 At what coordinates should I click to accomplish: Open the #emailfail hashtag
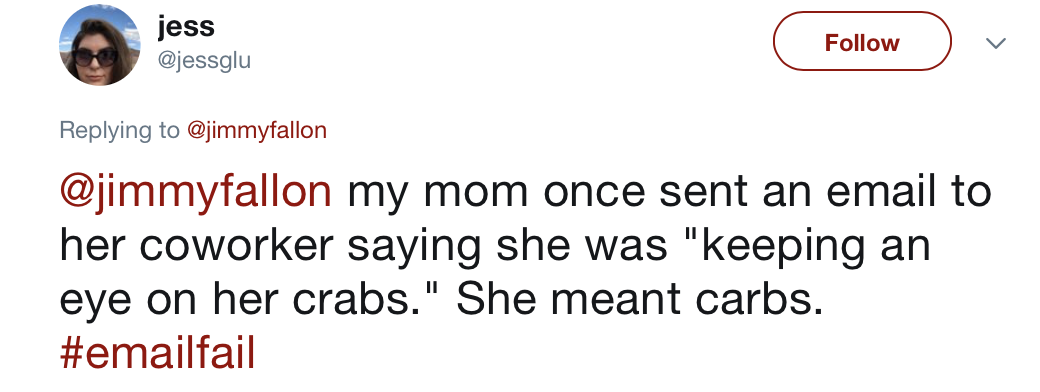(158, 354)
